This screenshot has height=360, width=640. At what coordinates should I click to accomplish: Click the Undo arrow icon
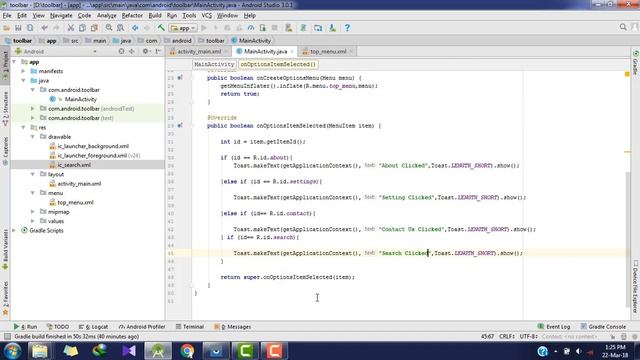click(44, 28)
